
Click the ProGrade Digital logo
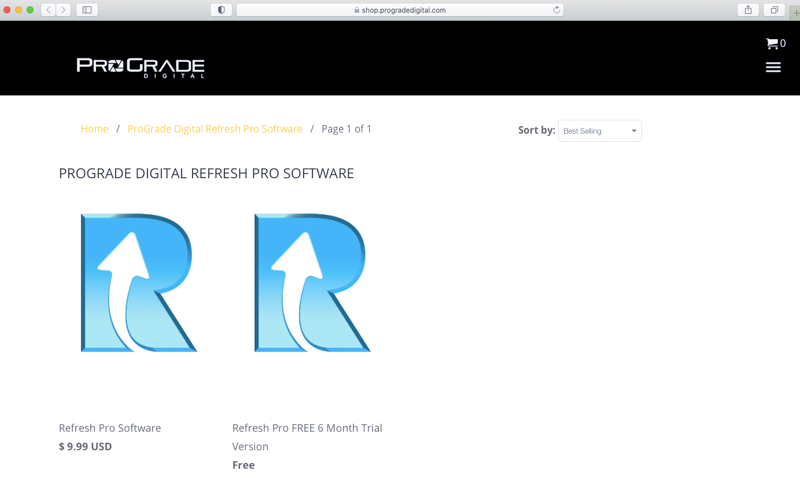140,68
